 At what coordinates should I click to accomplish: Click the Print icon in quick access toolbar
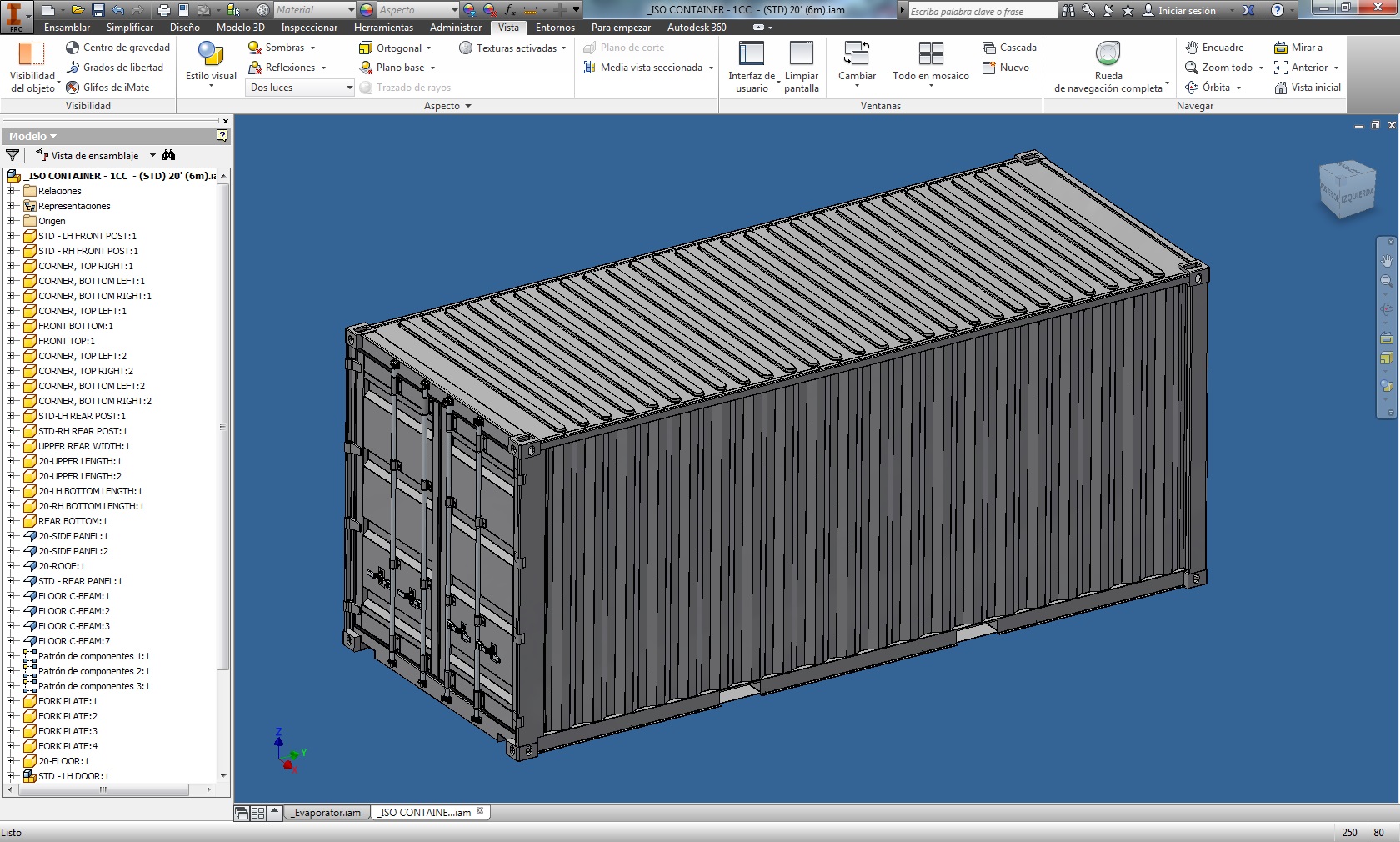click(163, 10)
